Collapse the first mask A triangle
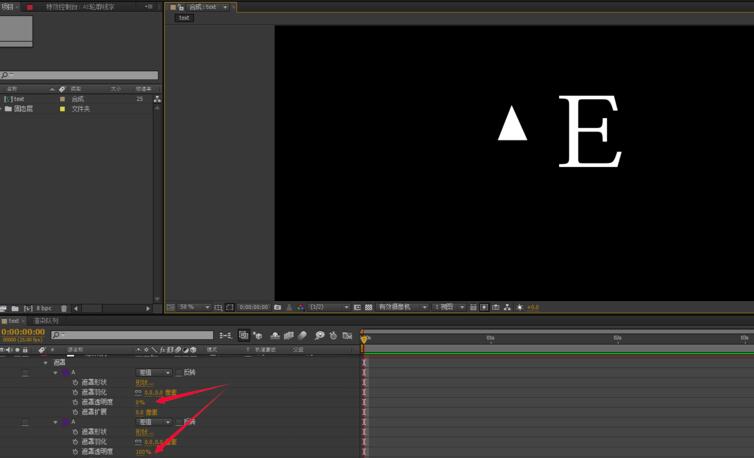Viewport: 754px width, 458px height. pyautogui.click(x=55, y=373)
